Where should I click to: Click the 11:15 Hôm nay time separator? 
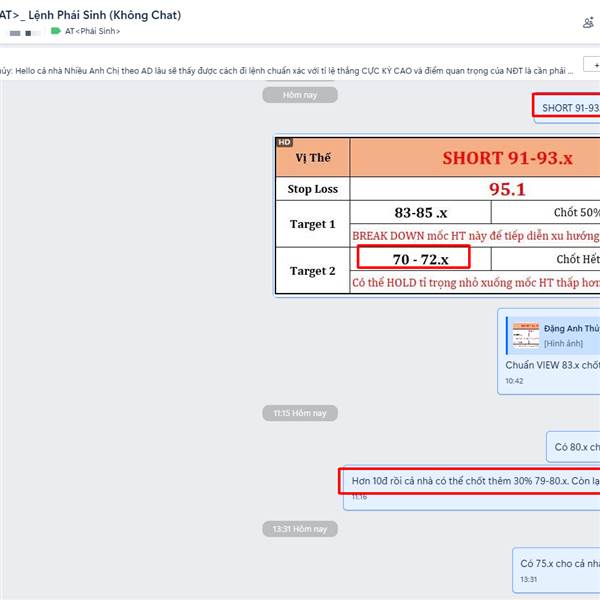[x=300, y=413]
